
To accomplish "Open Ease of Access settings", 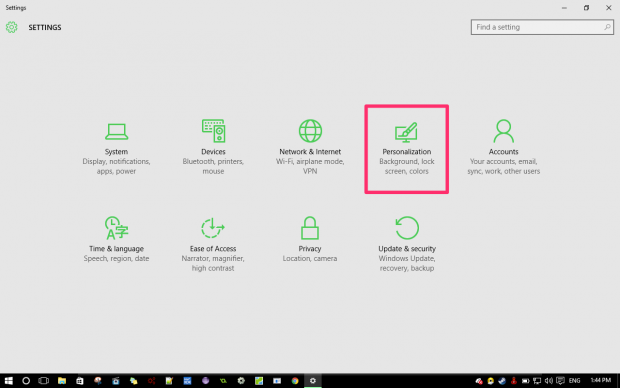I will point(213,244).
